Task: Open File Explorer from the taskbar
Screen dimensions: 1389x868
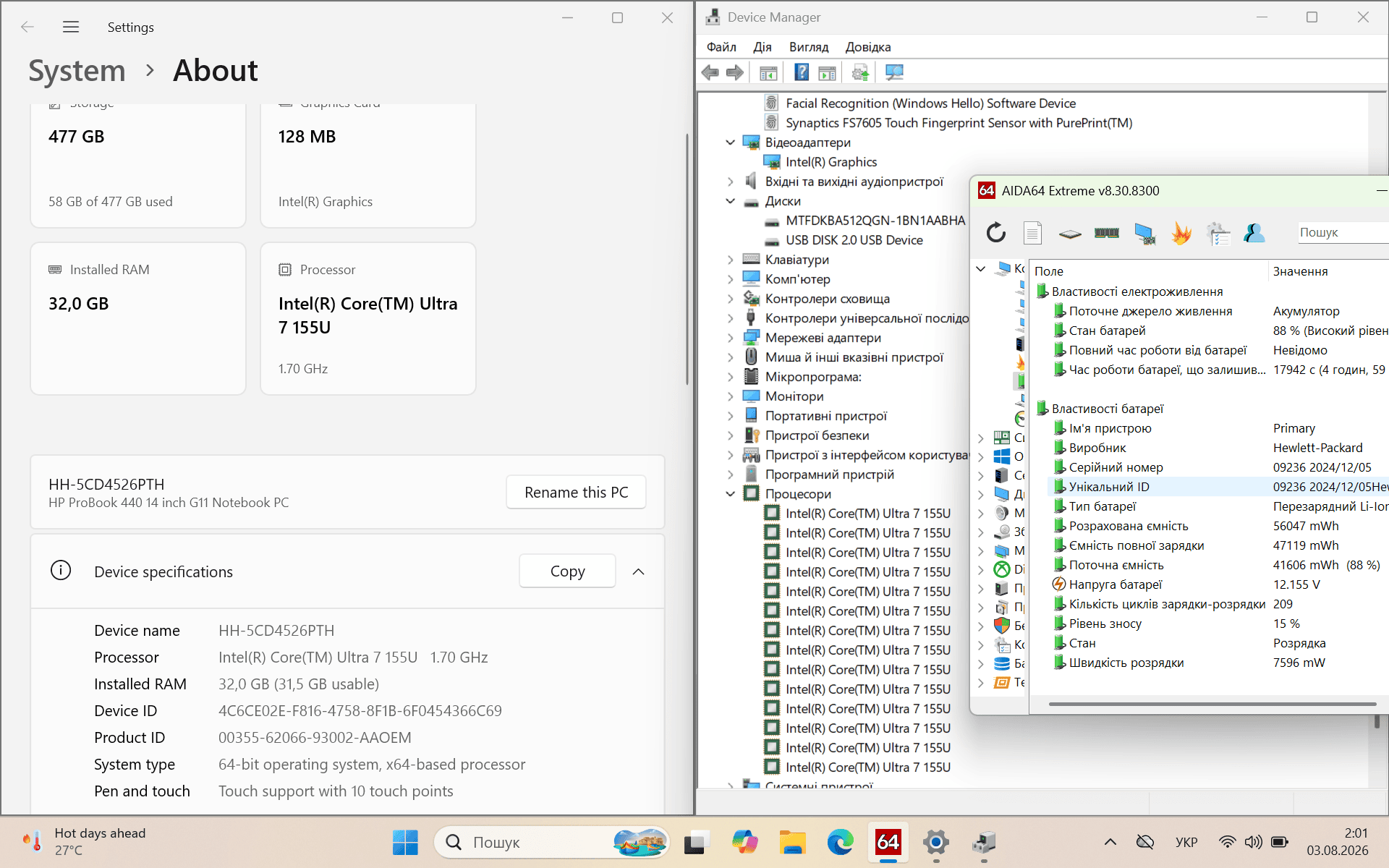Action: (793, 842)
